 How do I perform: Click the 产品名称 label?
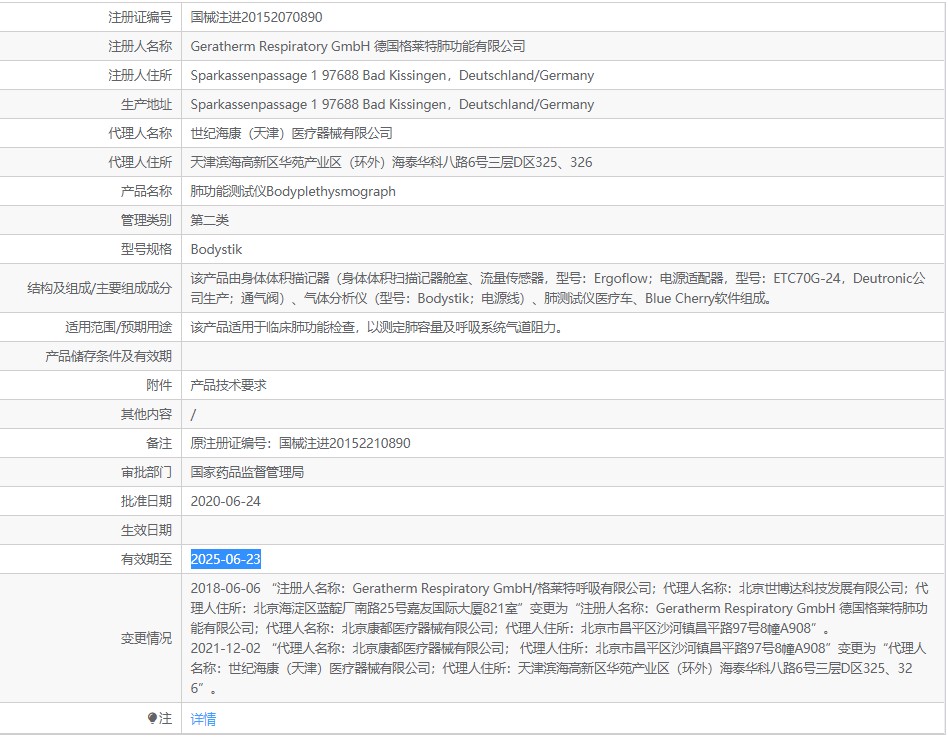tap(146, 191)
